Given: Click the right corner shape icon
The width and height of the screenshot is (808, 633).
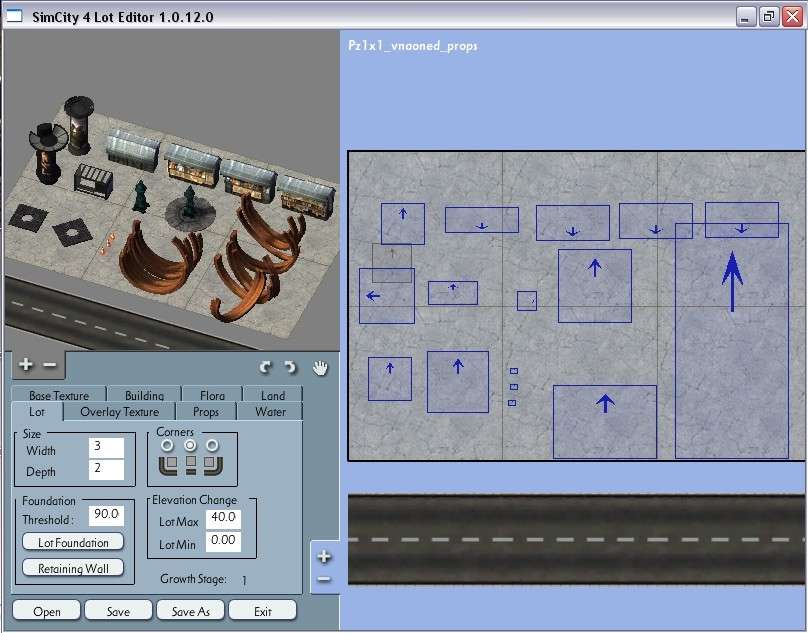Looking at the screenshot, I should click(213, 465).
